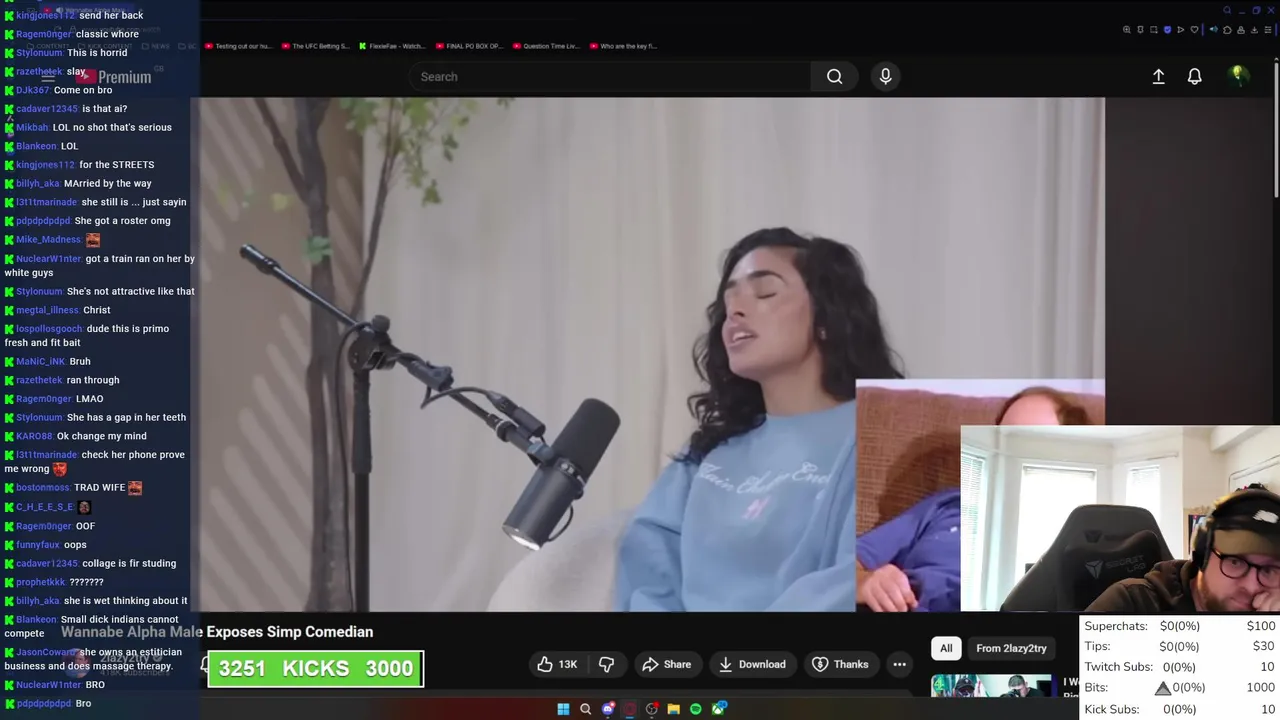Open YouTube upload/create icon
The image size is (1280, 720).
(1158, 76)
